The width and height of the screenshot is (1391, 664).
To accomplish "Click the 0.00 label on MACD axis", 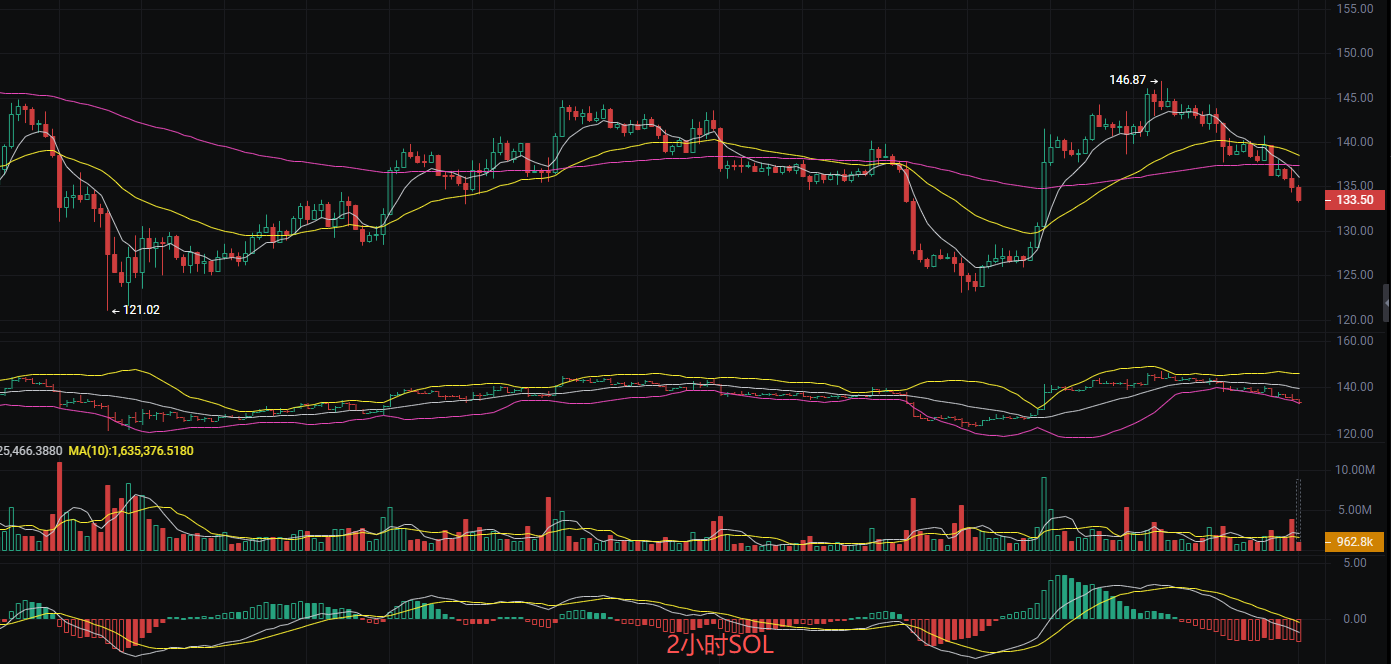I will (1355, 619).
